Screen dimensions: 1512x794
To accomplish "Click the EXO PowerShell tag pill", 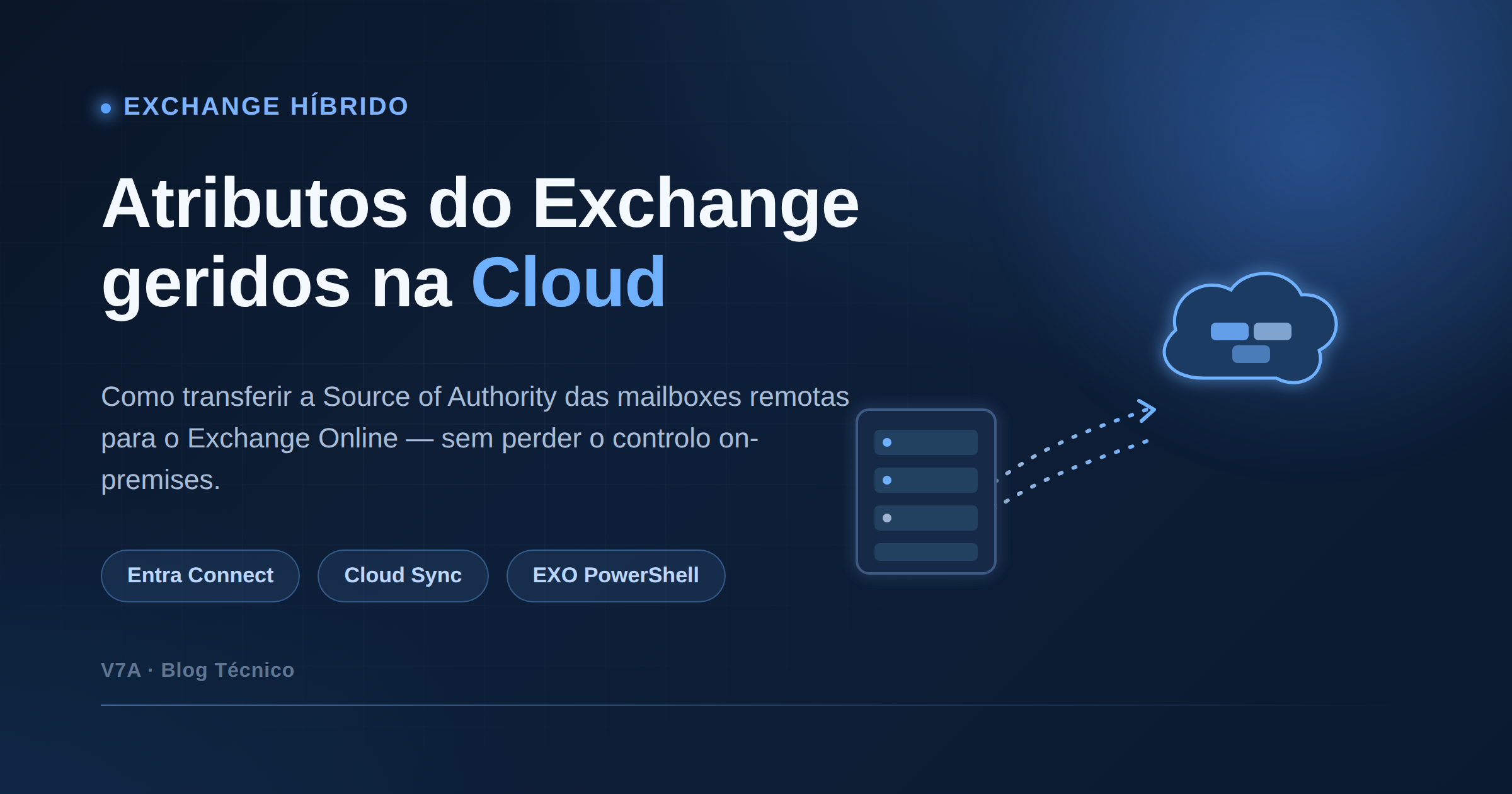I will click(616, 575).
